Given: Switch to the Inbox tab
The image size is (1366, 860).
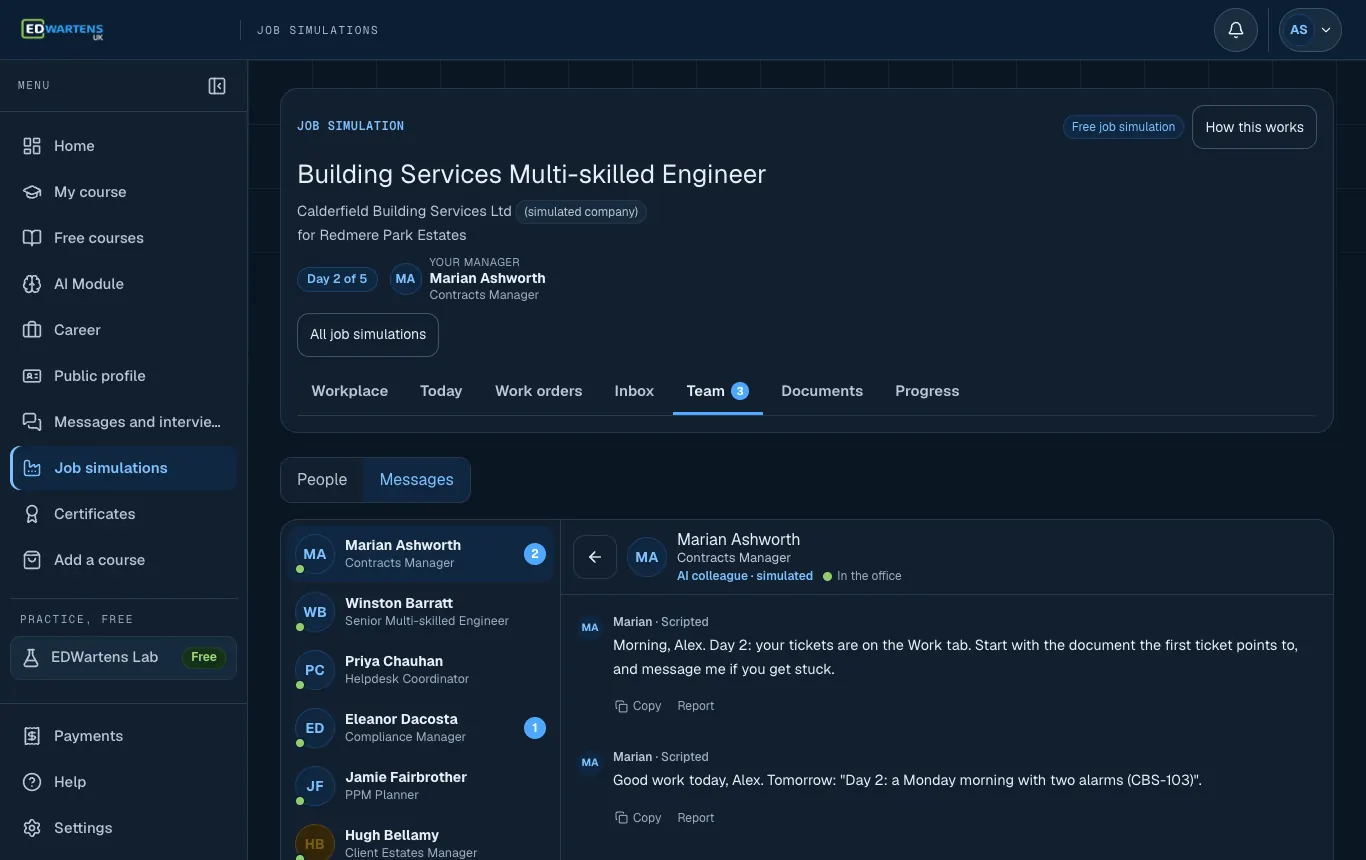Looking at the screenshot, I should pos(634,391).
